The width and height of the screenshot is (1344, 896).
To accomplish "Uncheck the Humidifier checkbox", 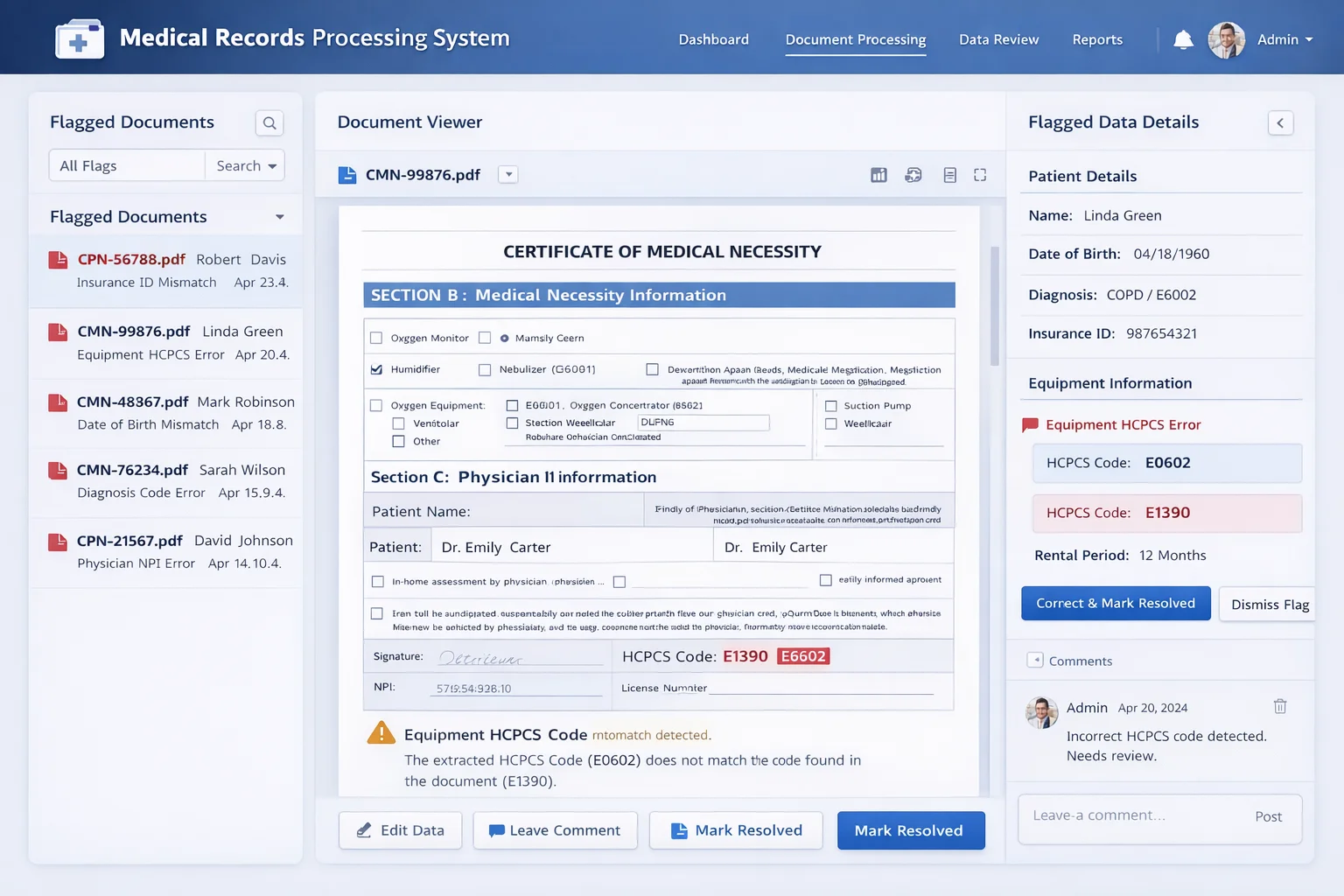I will coord(376,369).
